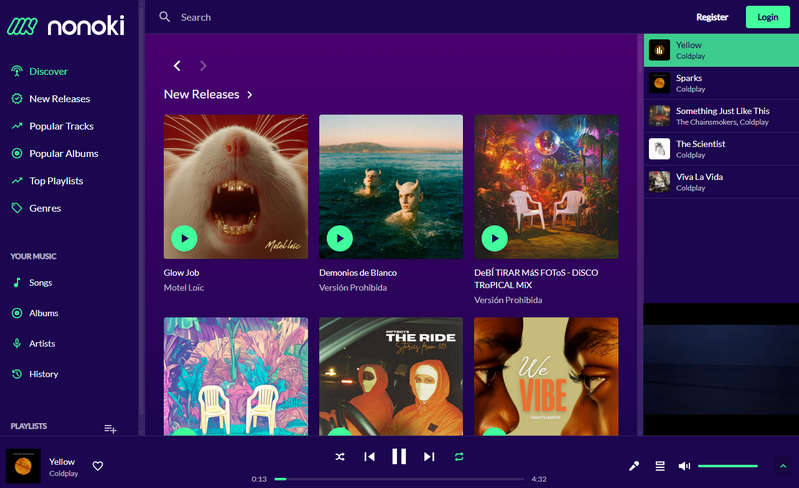The height and width of the screenshot is (488, 799).
Task: Open the We Vibe album cover
Action: [546, 376]
